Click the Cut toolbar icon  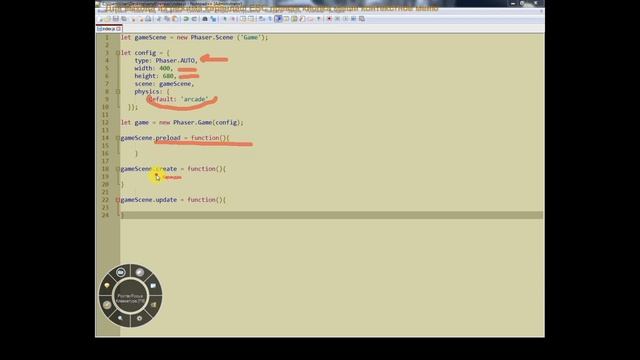(x=158, y=19)
